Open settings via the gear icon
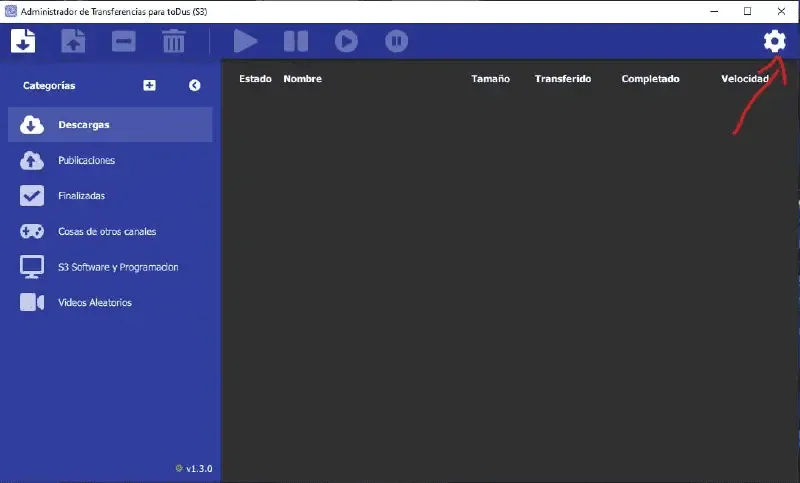The height and width of the screenshot is (483, 800). pos(774,41)
